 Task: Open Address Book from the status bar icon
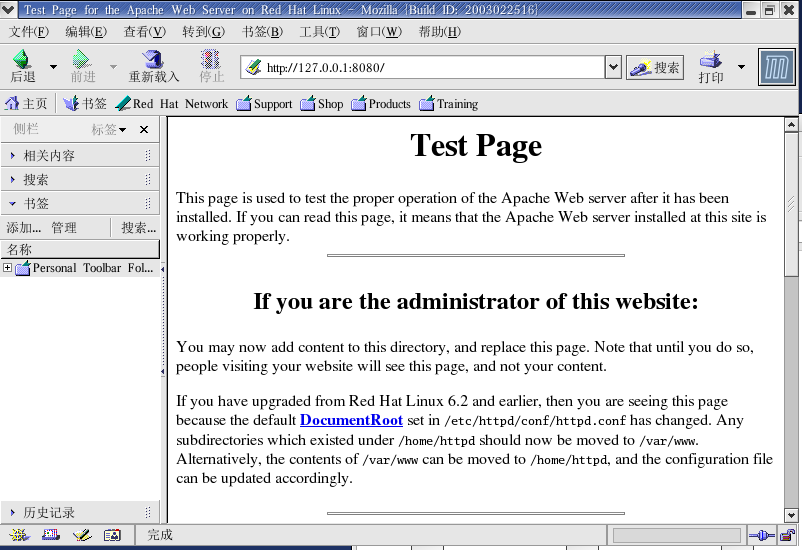[x=113, y=535]
